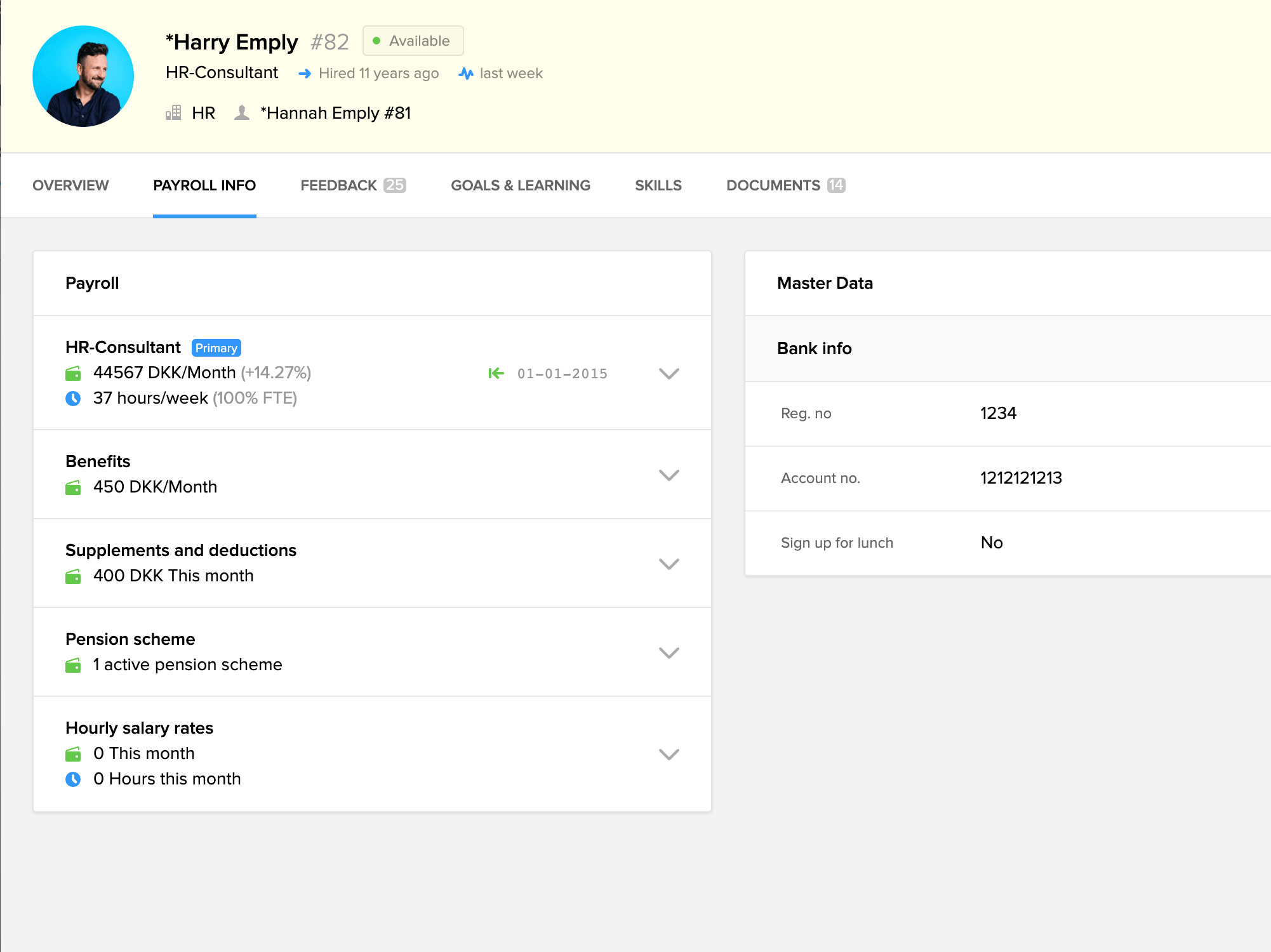Click the clock icon beside 37 hours/week
This screenshot has height=952, width=1271.
click(x=73, y=399)
